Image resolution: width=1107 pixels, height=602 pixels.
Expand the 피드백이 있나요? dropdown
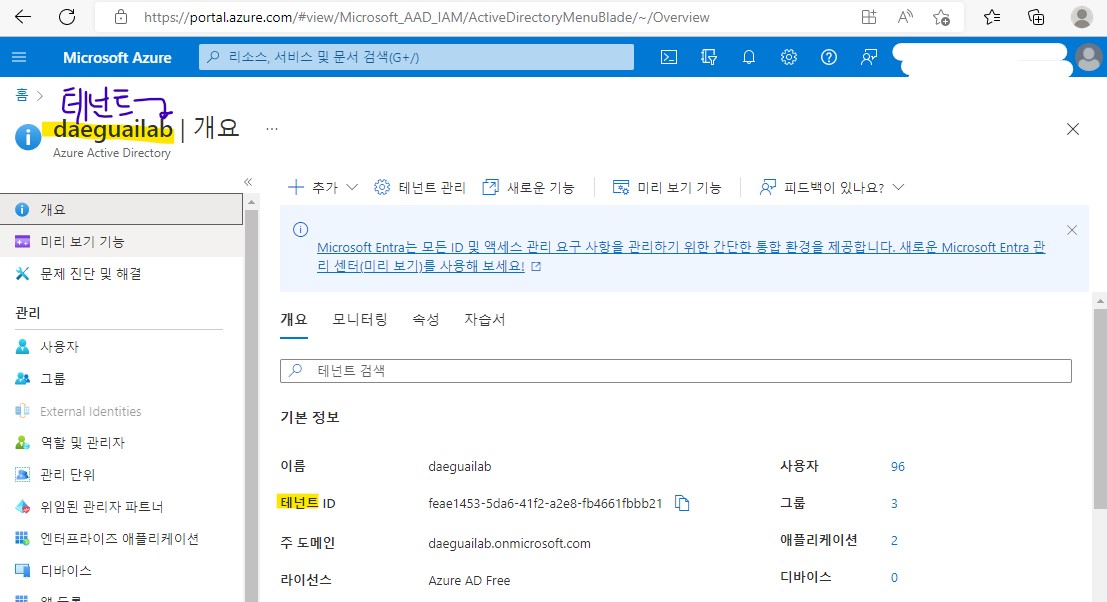(832, 187)
